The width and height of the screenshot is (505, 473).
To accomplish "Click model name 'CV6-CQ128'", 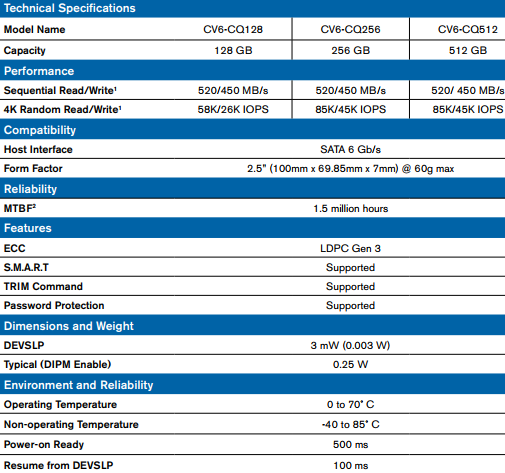I will pos(233,29).
